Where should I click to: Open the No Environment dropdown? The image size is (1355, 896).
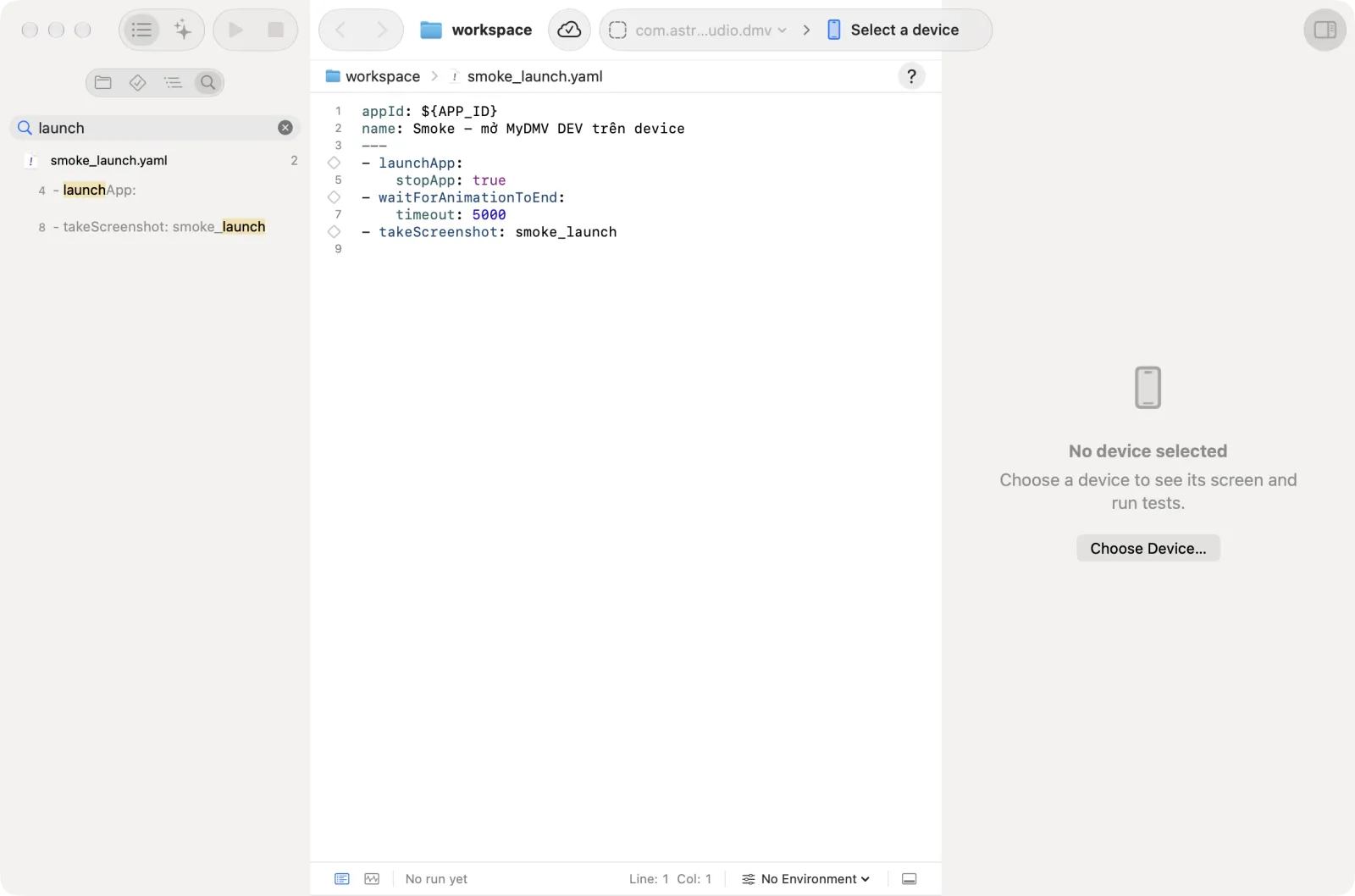pos(805,879)
